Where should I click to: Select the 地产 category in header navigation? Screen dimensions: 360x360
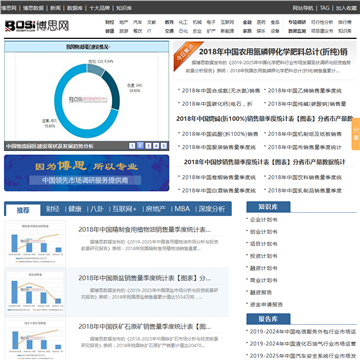[124, 22]
